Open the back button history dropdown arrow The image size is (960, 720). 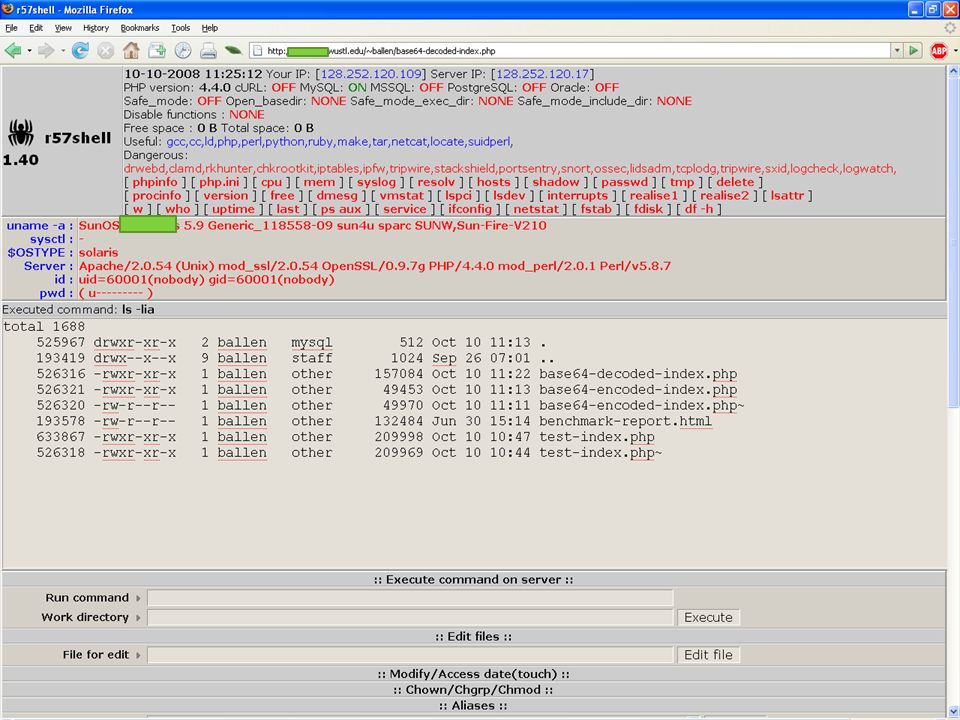tap(29, 51)
